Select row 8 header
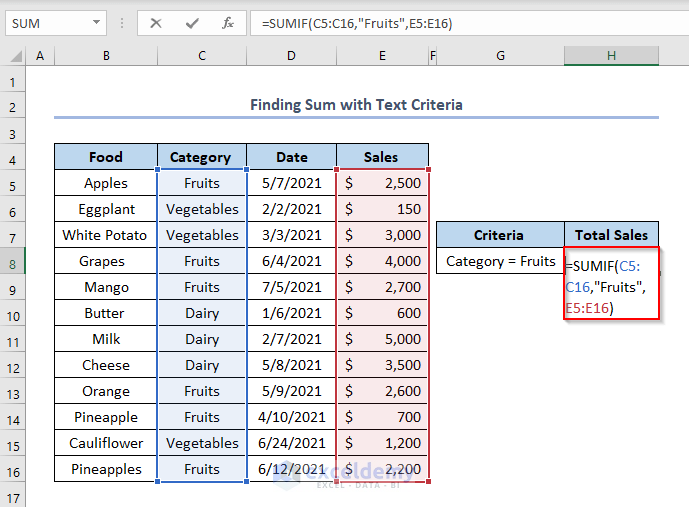Screen dimensions: 689x507 click(x=13, y=261)
